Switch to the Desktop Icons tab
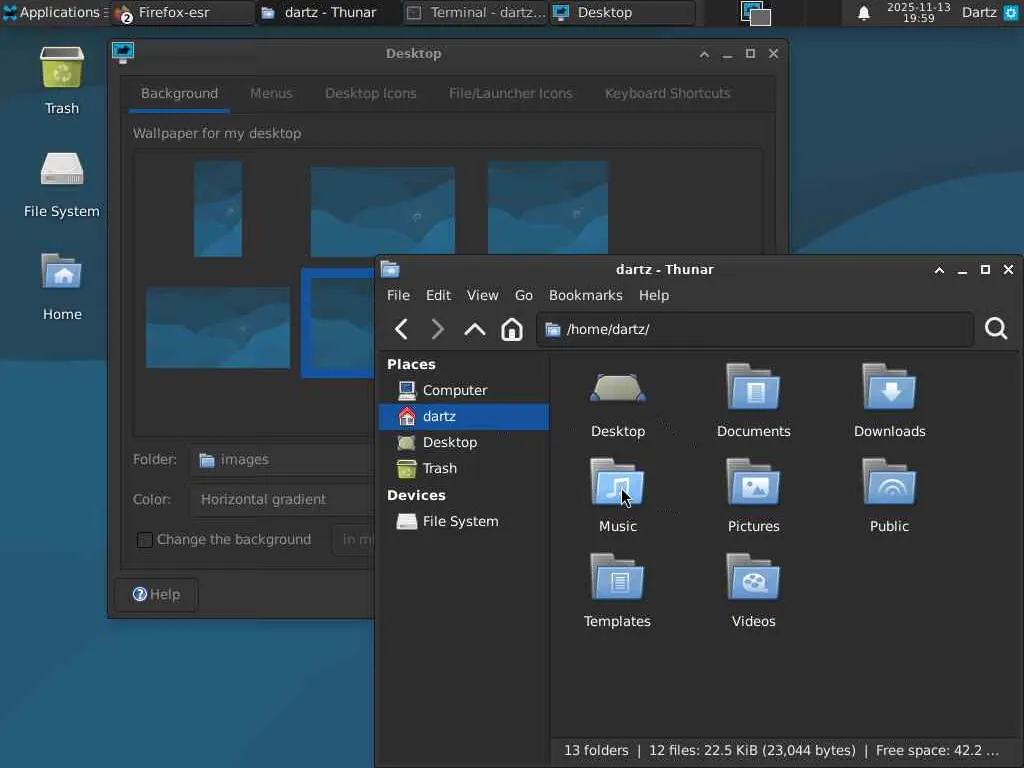The width and height of the screenshot is (1024, 768). point(370,93)
